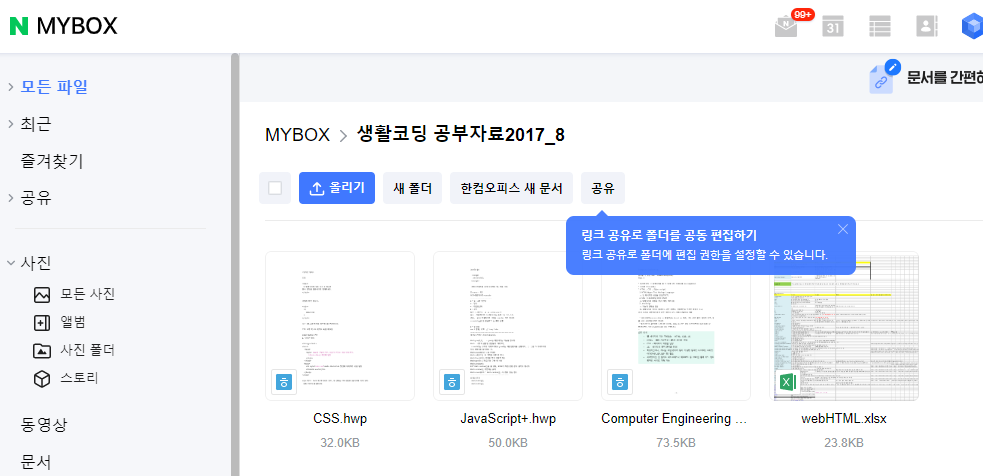This screenshot has height=476, width=983.
Task: Open 공유 in the sidebar
Action: (36, 198)
